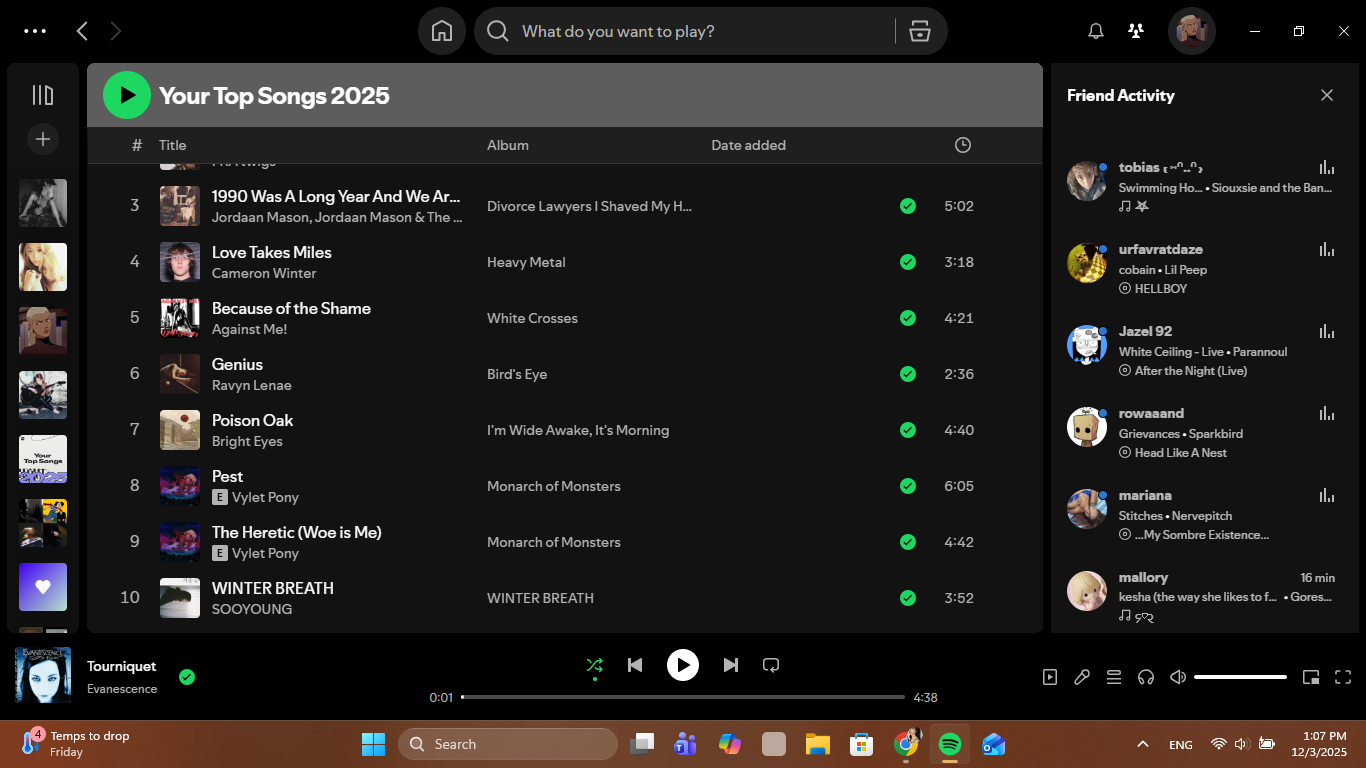Open the Now Playing view icon
Image resolution: width=1366 pixels, height=768 pixels.
1050,677
